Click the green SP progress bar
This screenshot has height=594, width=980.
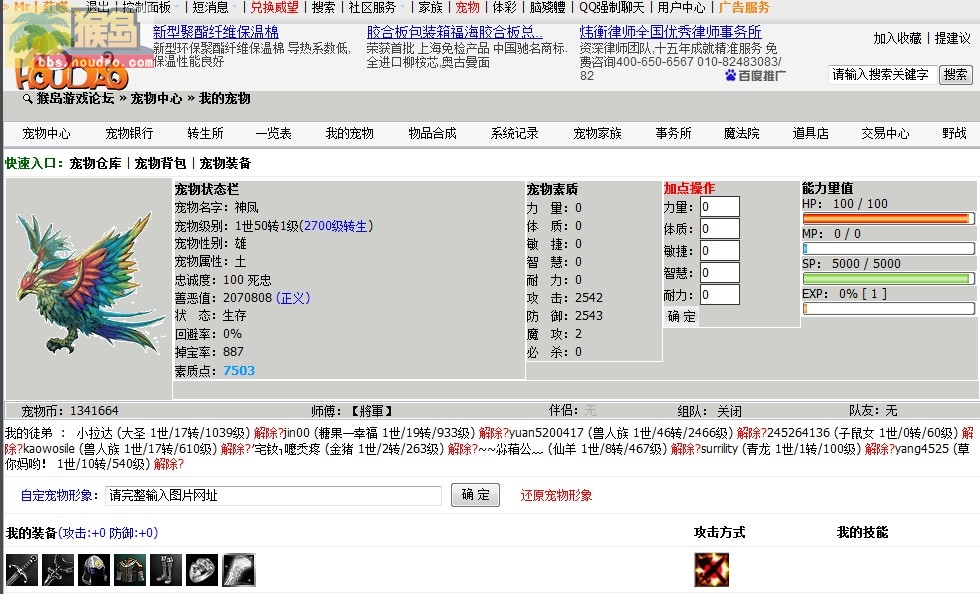pyautogui.click(x=888, y=278)
